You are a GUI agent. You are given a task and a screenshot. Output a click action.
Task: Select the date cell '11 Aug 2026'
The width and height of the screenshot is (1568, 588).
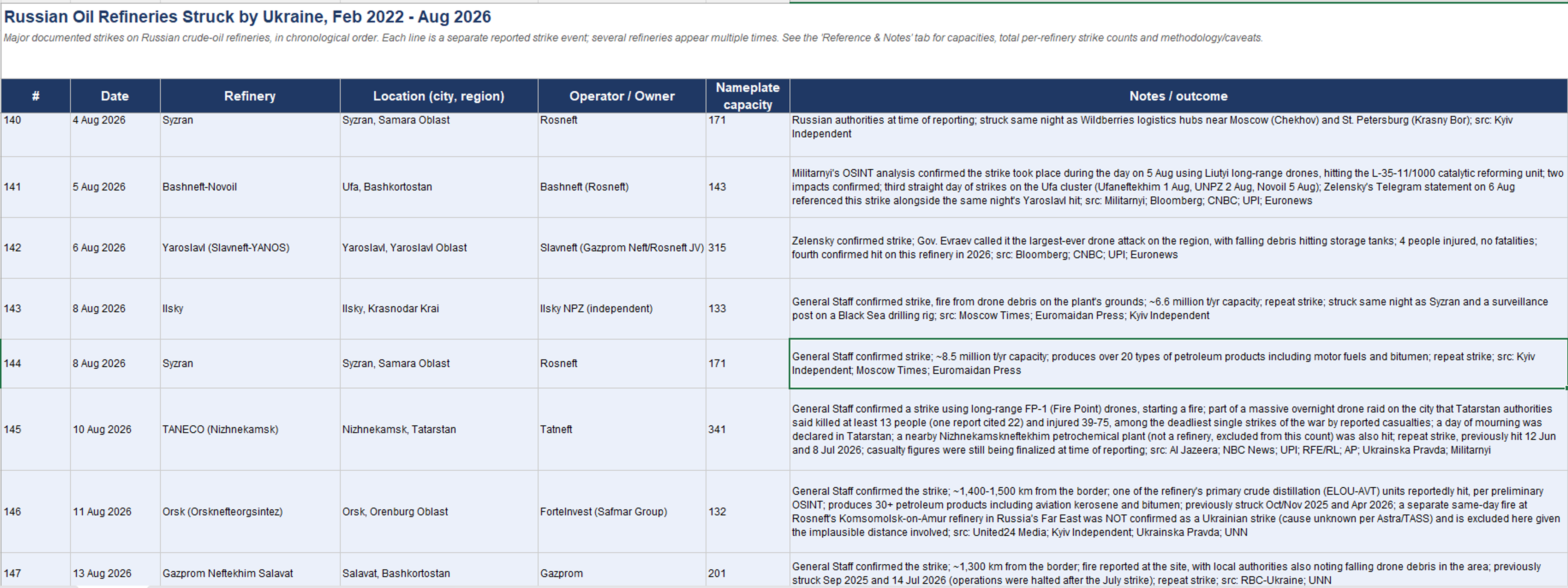115,512
